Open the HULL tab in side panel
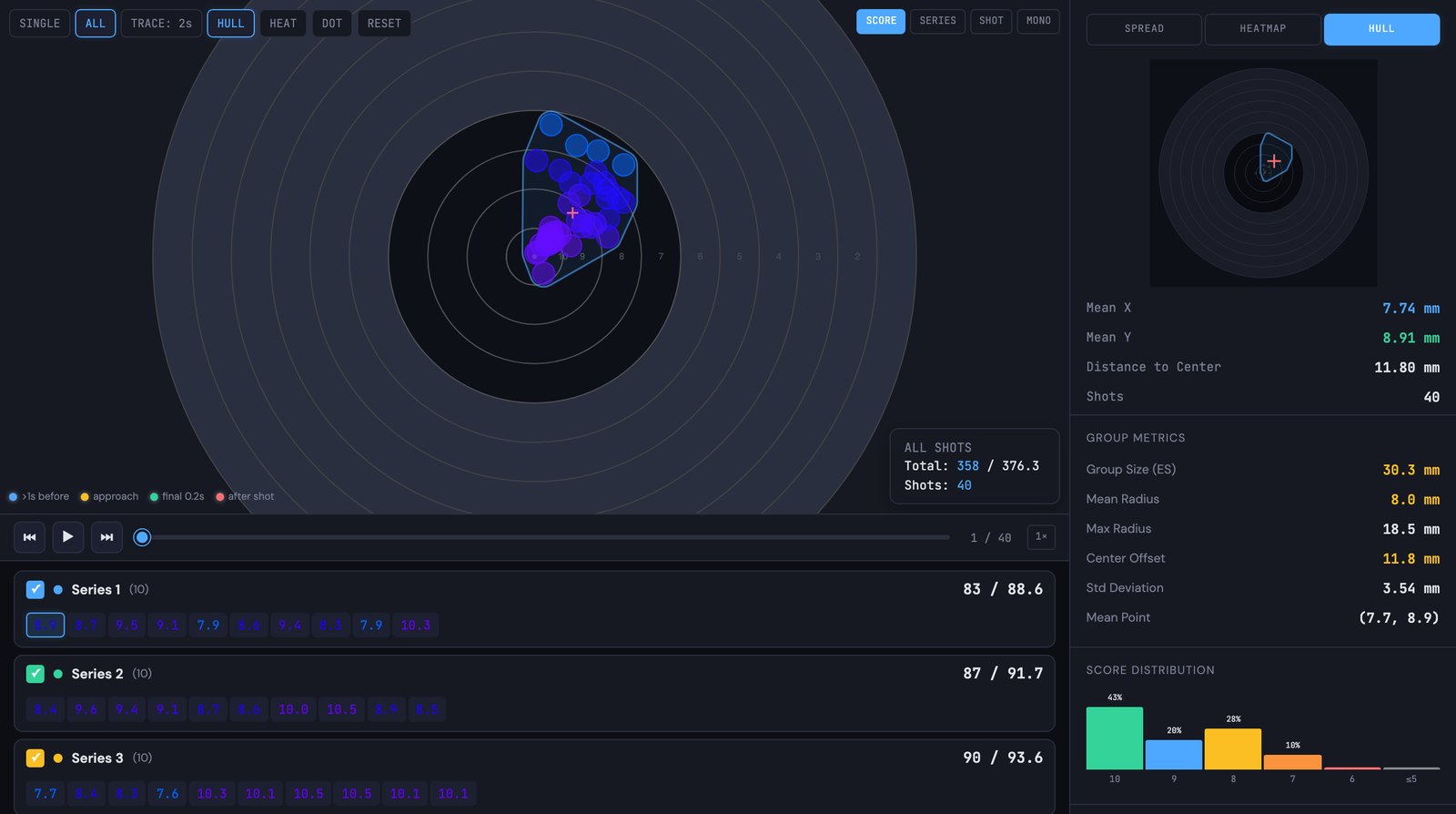 pyautogui.click(x=1381, y=29)
